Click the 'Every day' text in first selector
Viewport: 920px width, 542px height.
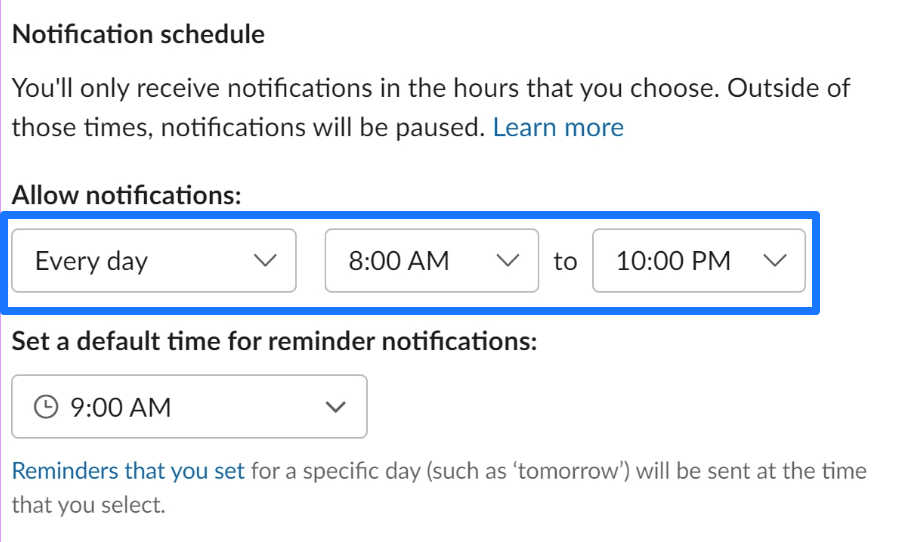click(x=91, y=262)
